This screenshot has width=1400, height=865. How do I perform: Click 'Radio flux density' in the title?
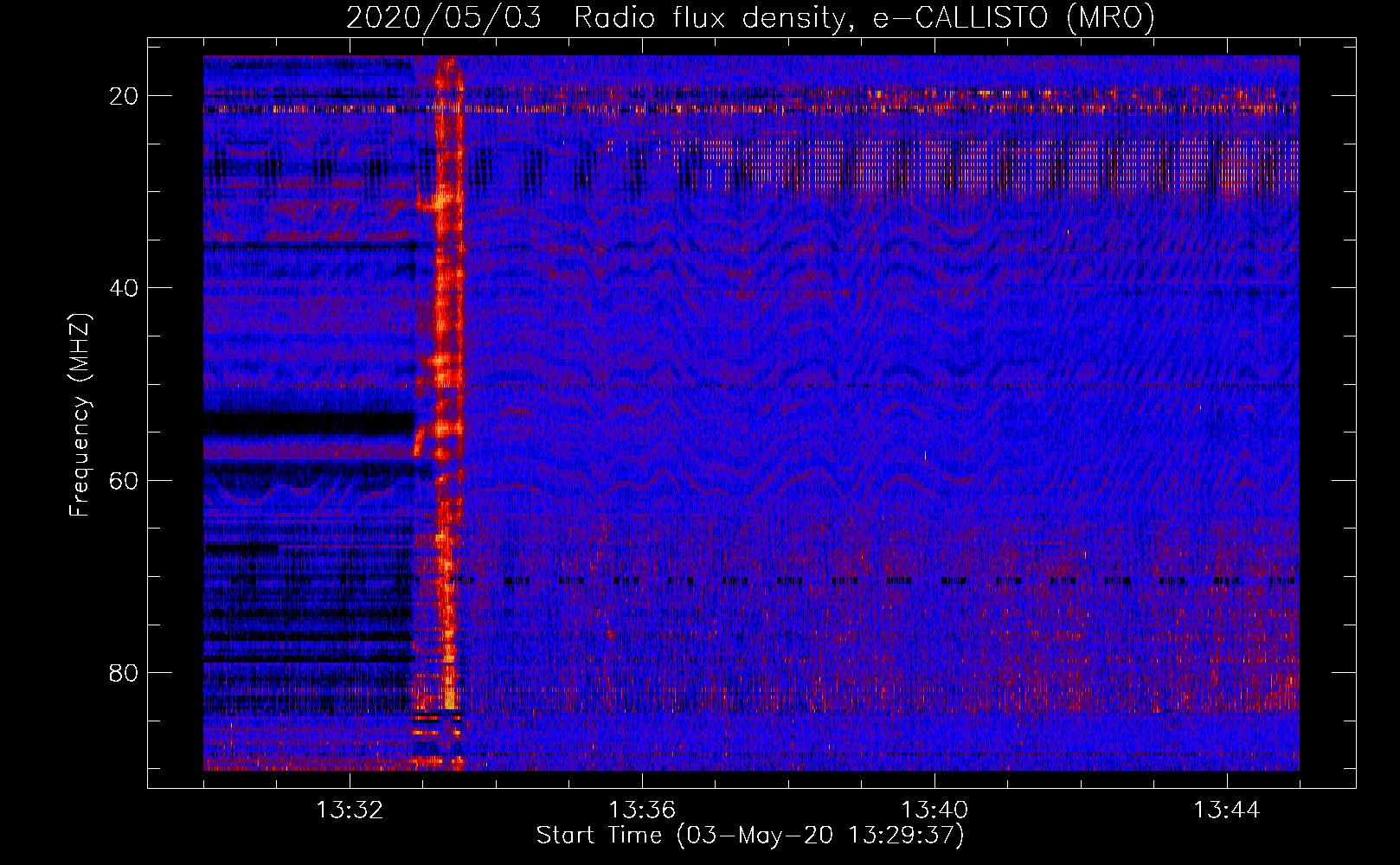pos(709,18)
